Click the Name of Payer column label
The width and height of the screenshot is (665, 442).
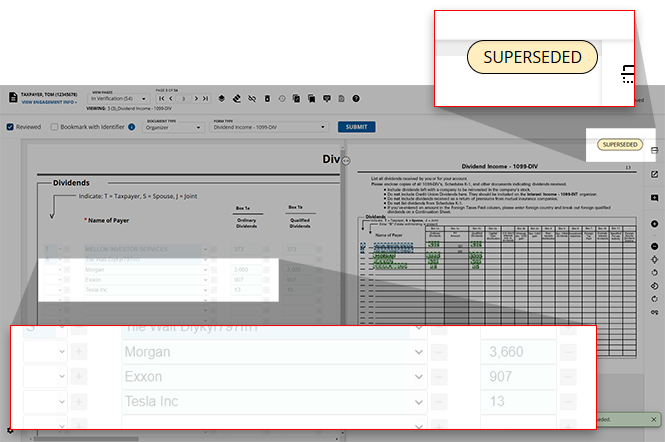tap(108, 220)
